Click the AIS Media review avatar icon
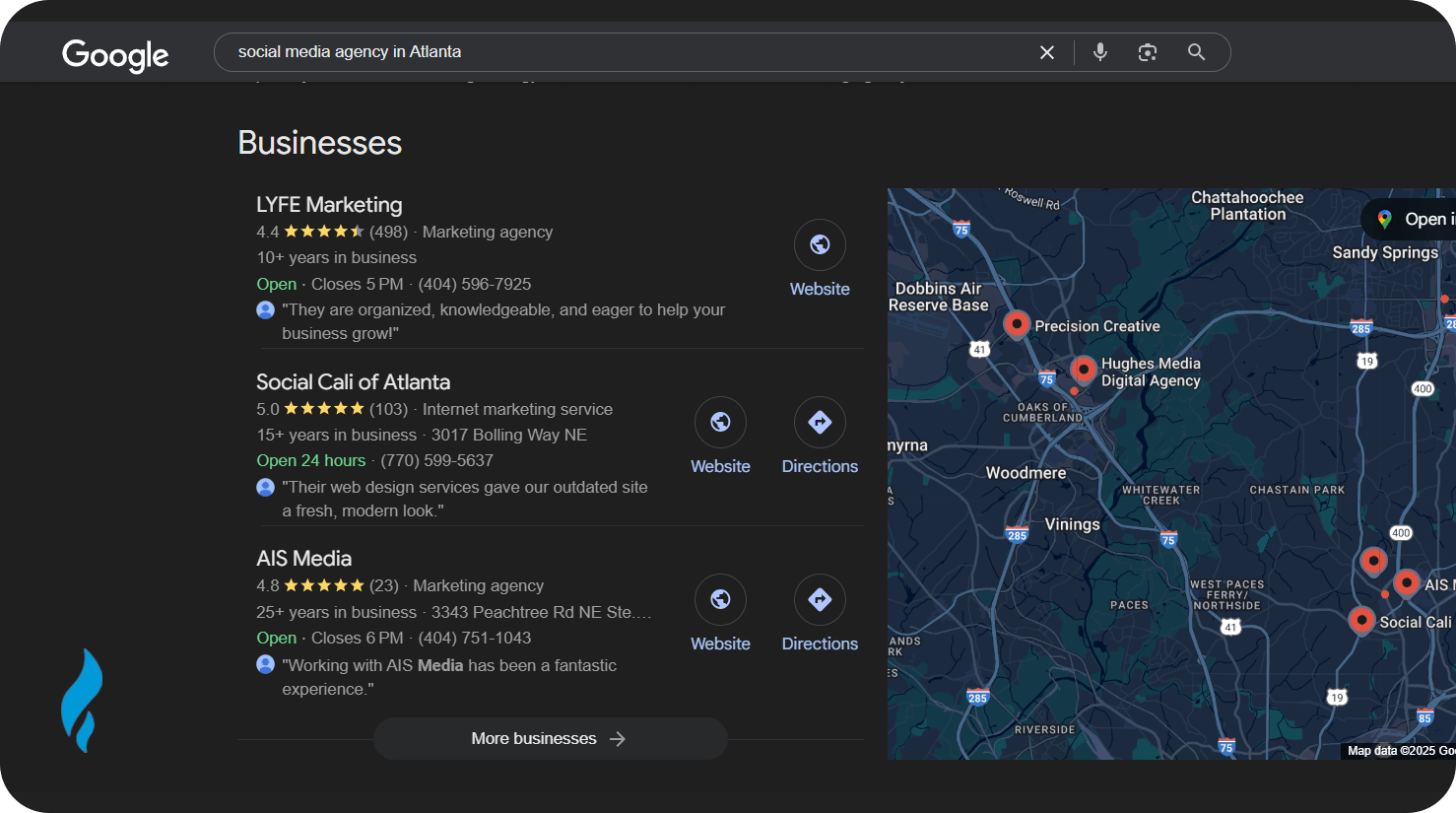This screenshot has height=813, width=1456. 265,664
